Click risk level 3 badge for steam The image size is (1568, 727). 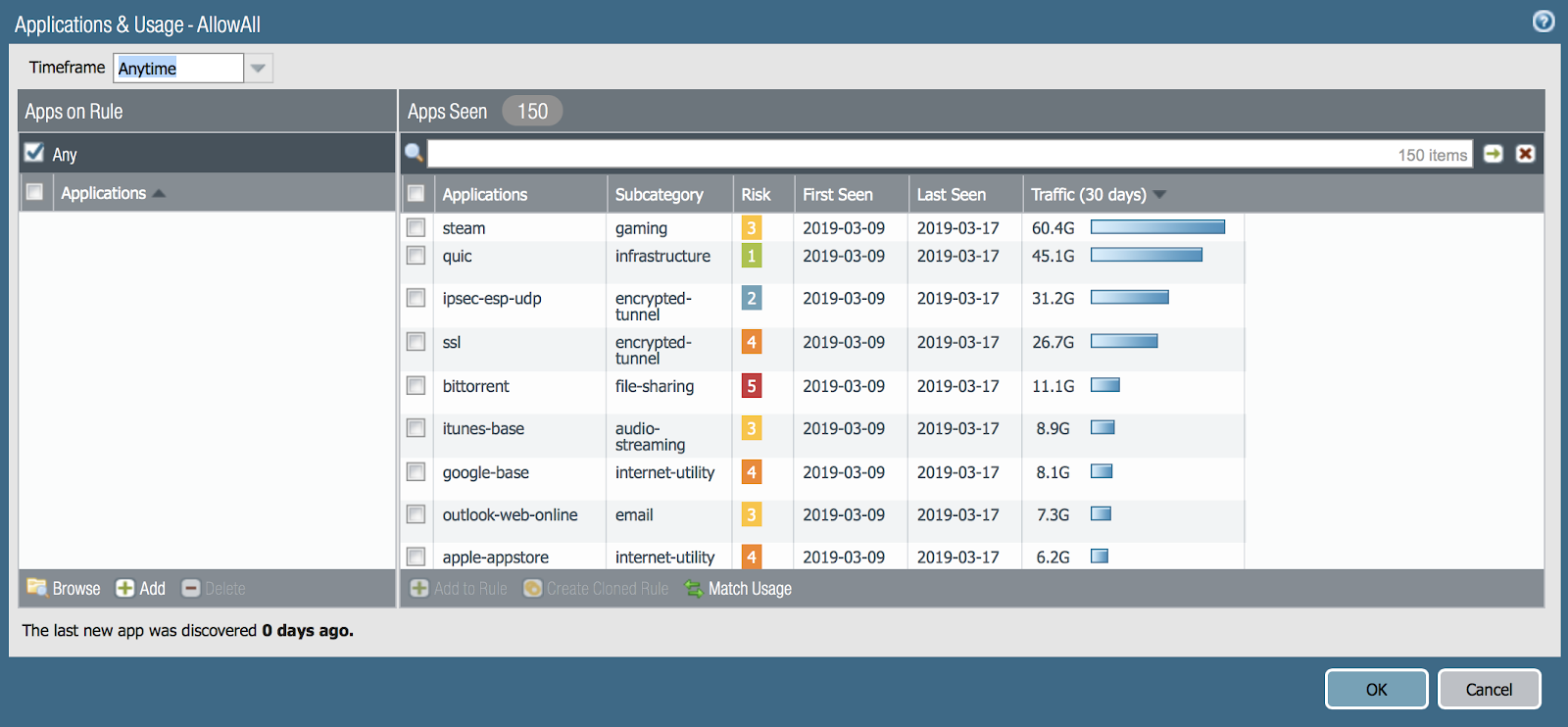752,228
